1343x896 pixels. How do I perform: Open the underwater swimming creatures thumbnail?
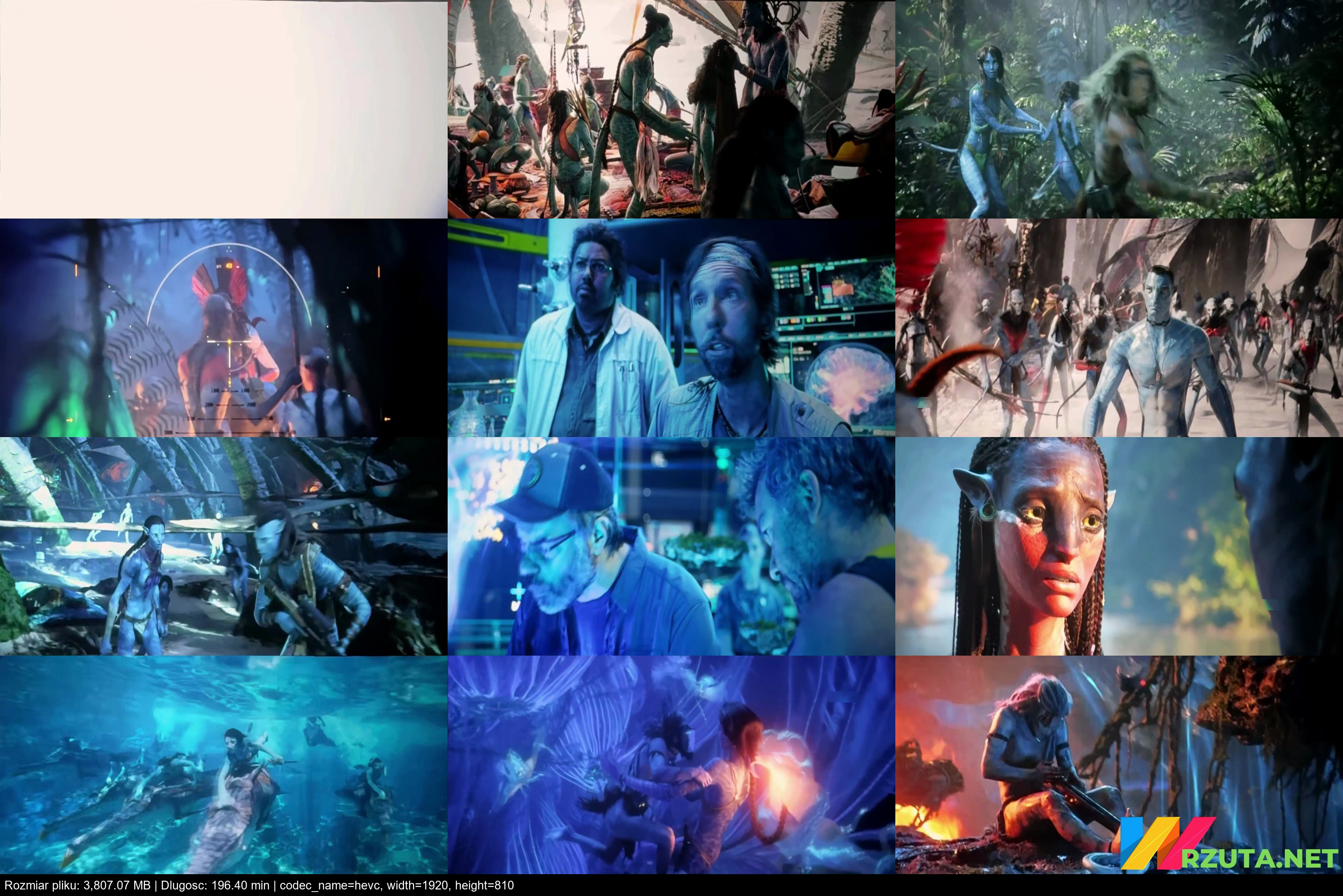pos(223,764)
